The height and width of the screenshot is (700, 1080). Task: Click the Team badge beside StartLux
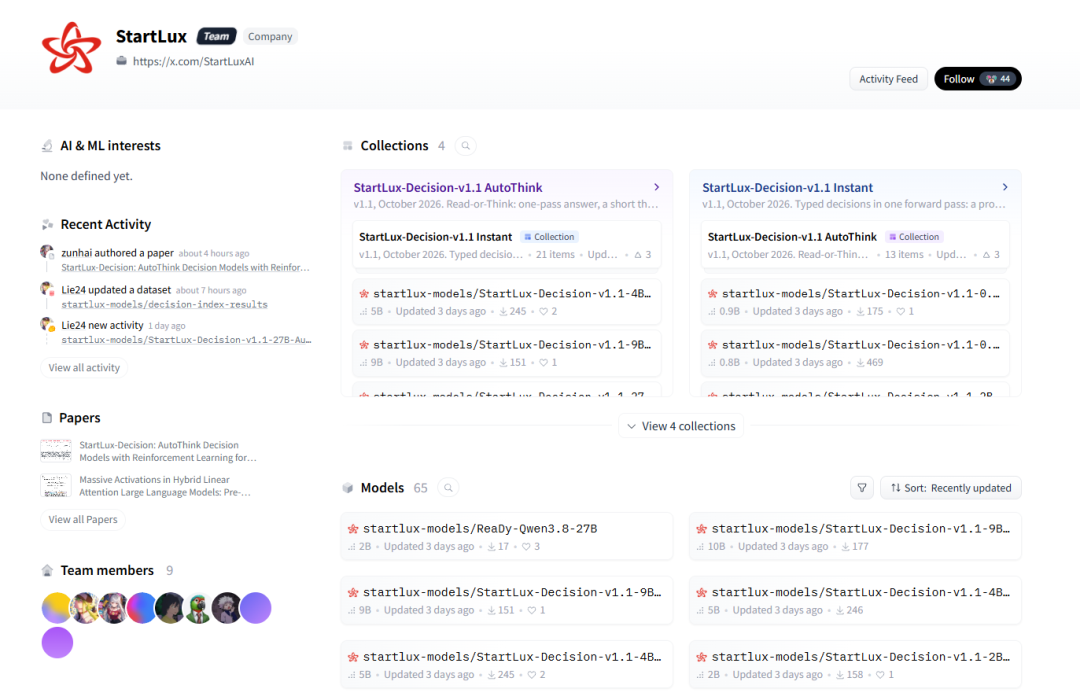216,37
